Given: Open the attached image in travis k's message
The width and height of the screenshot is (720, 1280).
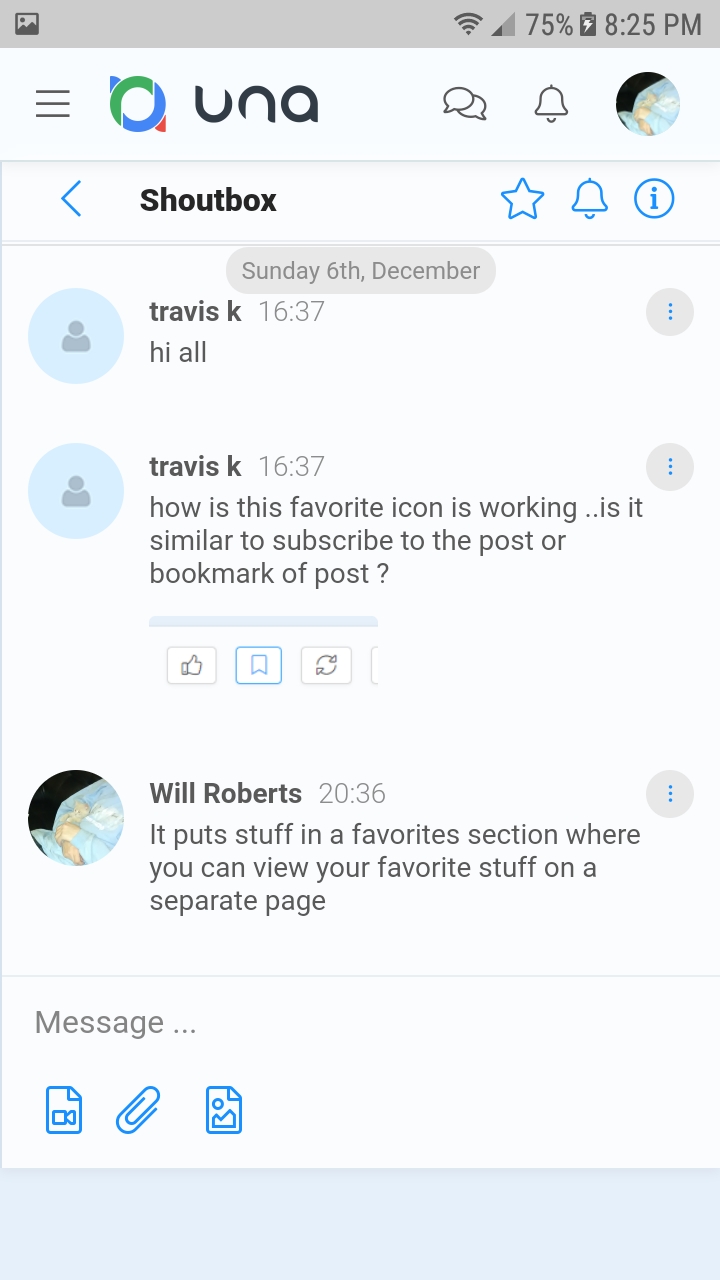Looking at the screenshot, I should tap(263, 652).
